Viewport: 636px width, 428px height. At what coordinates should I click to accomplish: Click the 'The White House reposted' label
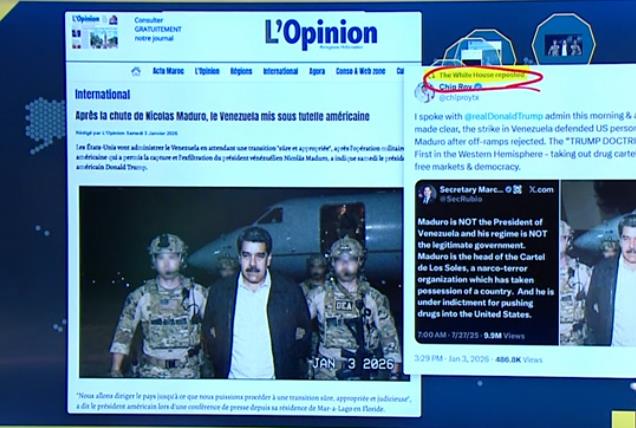(x=482, y=75)
